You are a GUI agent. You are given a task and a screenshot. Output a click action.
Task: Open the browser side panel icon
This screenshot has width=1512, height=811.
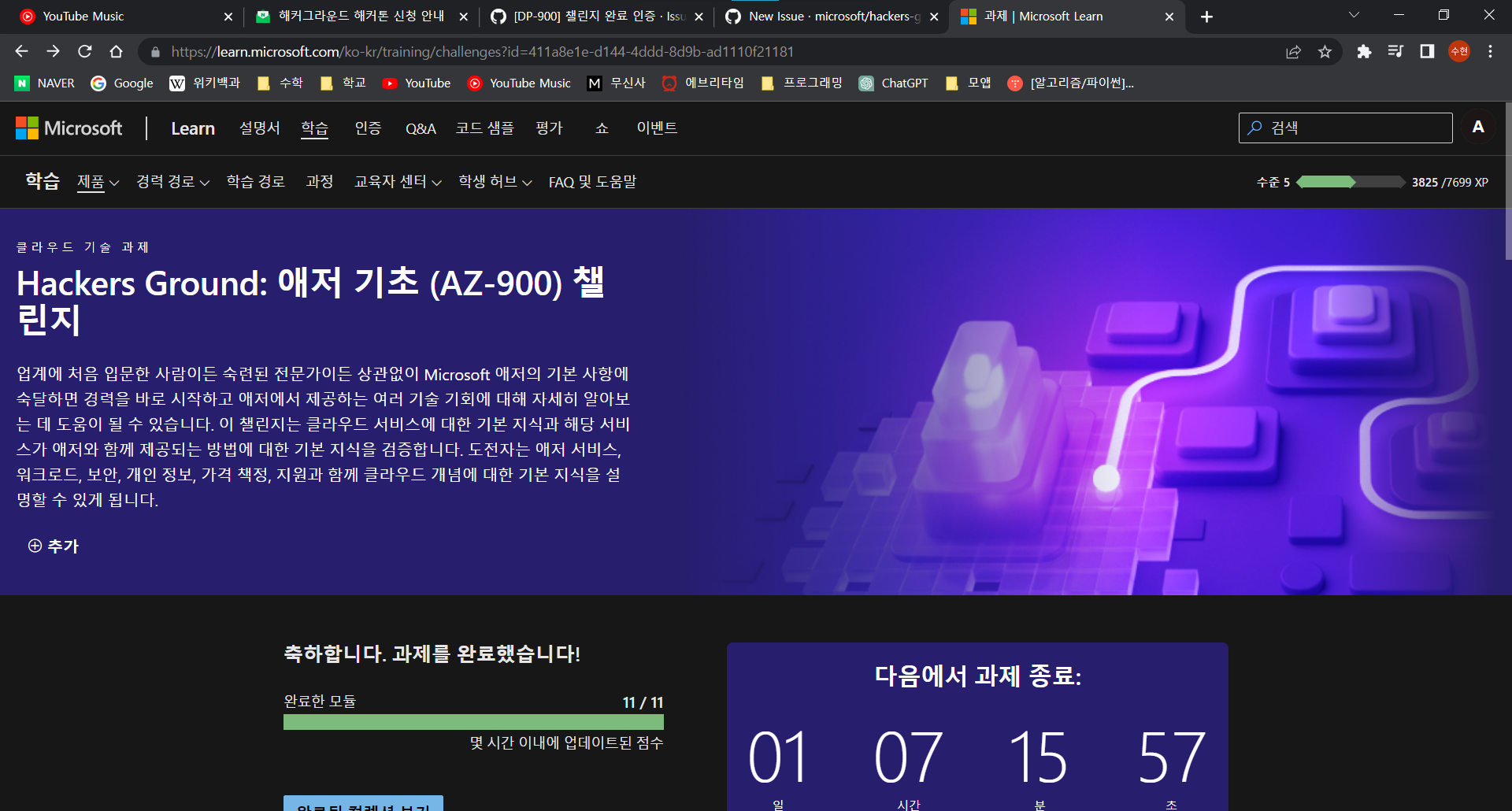[1425, 51]
